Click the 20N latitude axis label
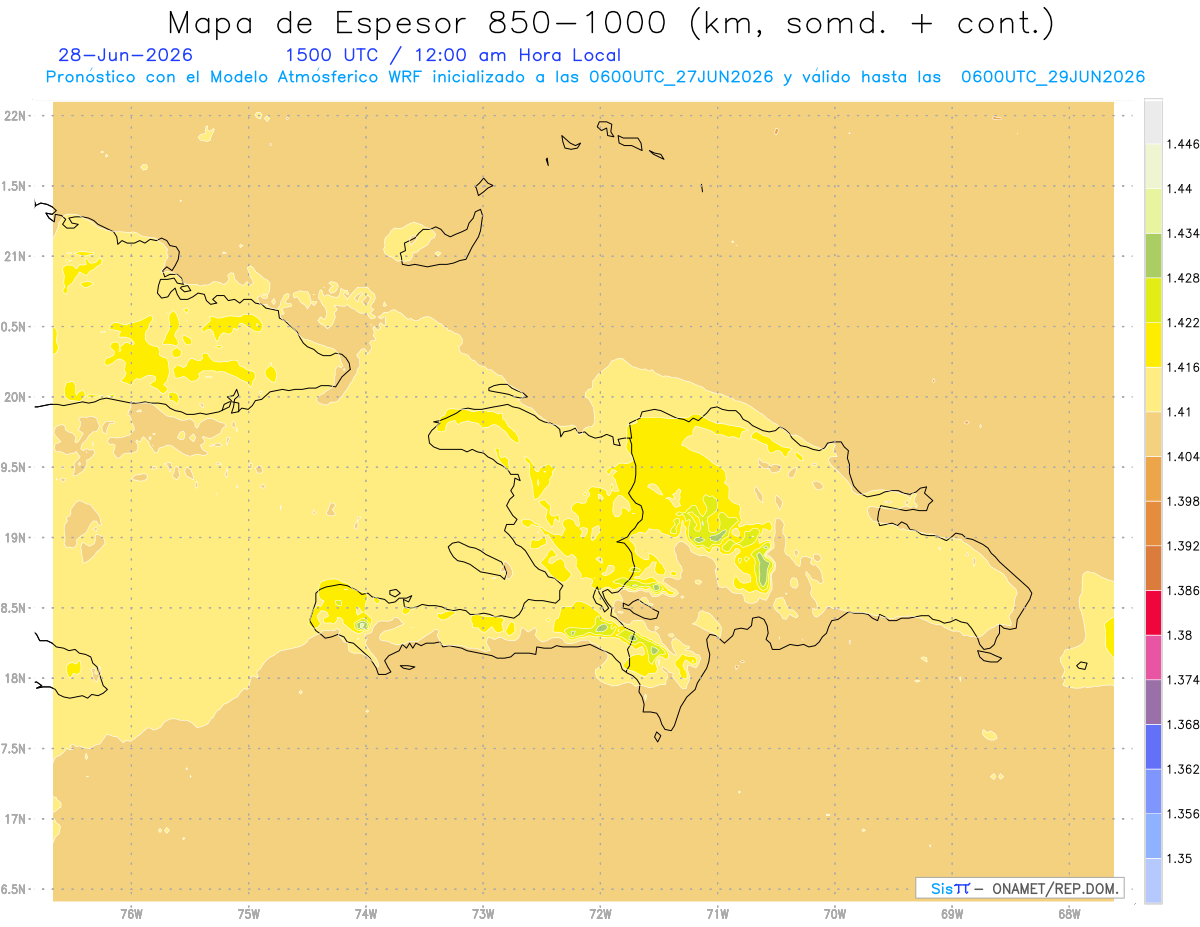 tap(15, 397)
